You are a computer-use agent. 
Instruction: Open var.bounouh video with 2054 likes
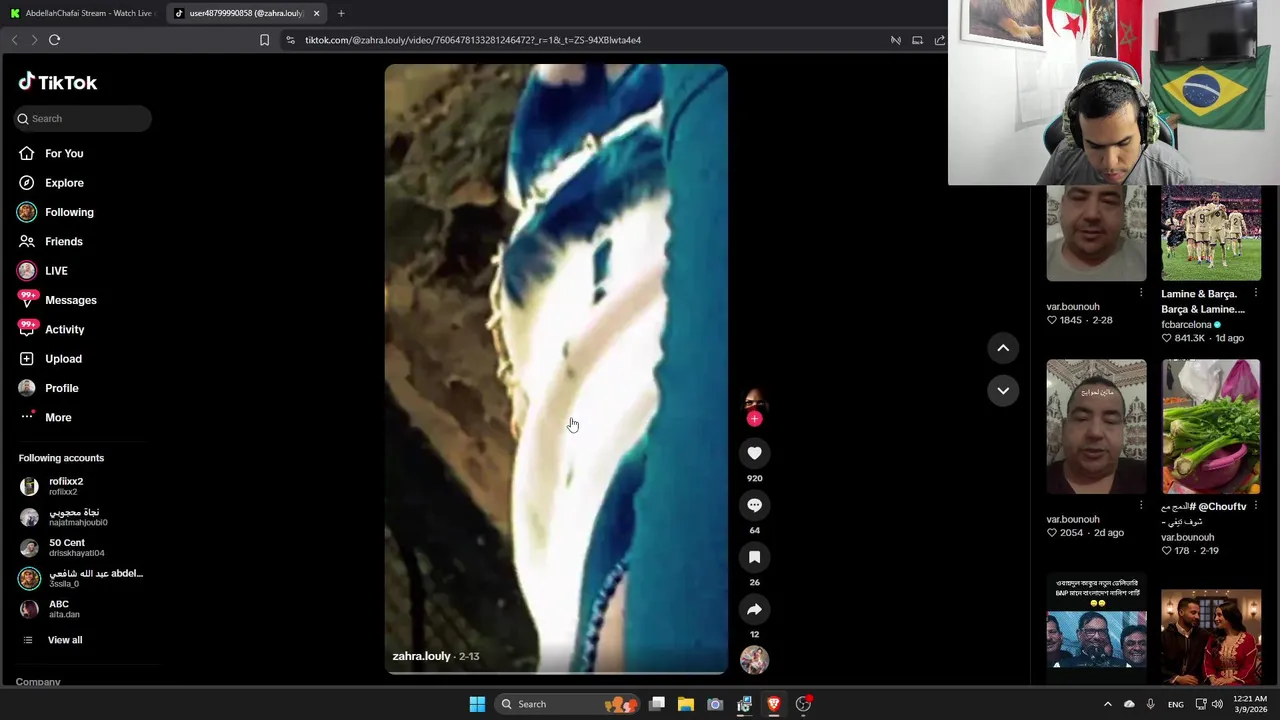point(1096,427)
